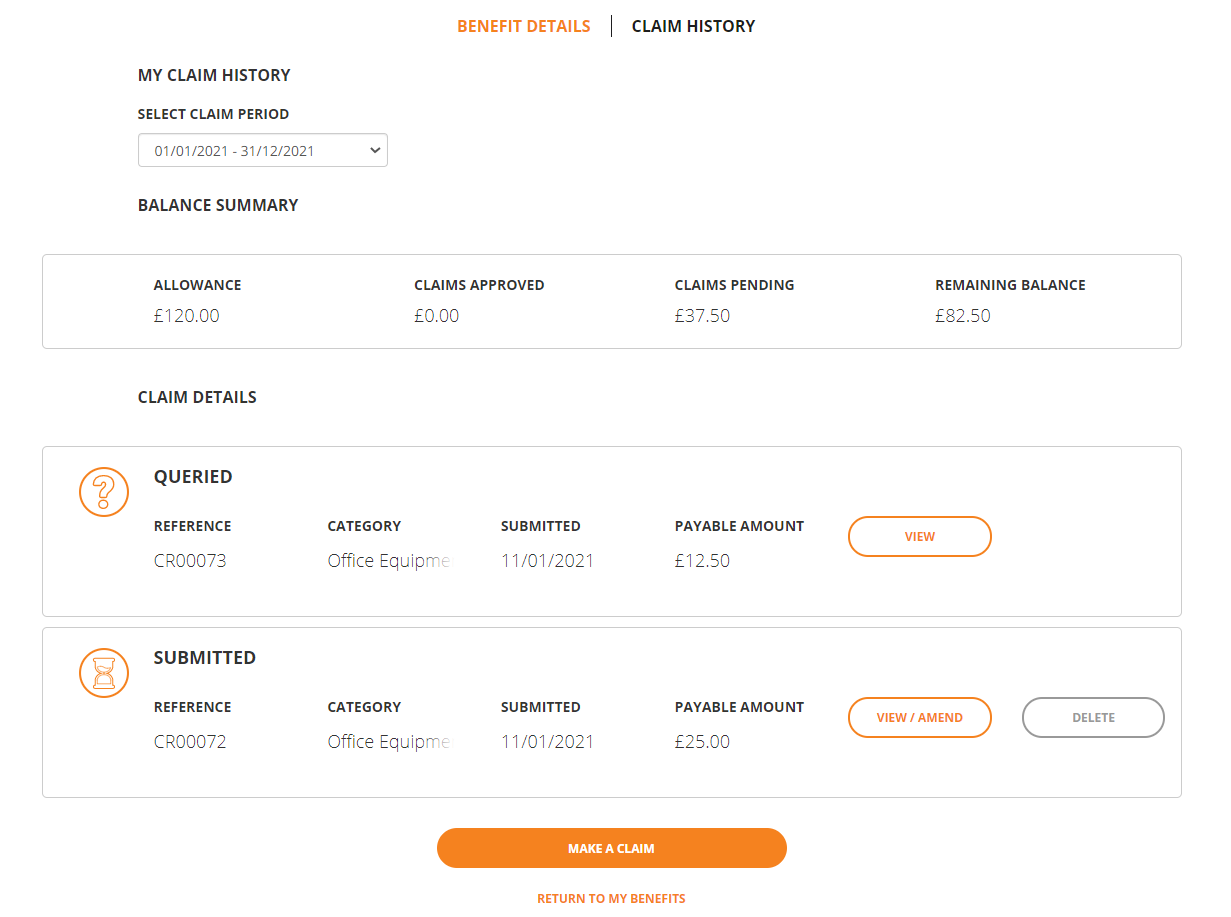The image size is (1231, 917).
Task: Click the £25.00 payable amount
Action: [702, 742]
